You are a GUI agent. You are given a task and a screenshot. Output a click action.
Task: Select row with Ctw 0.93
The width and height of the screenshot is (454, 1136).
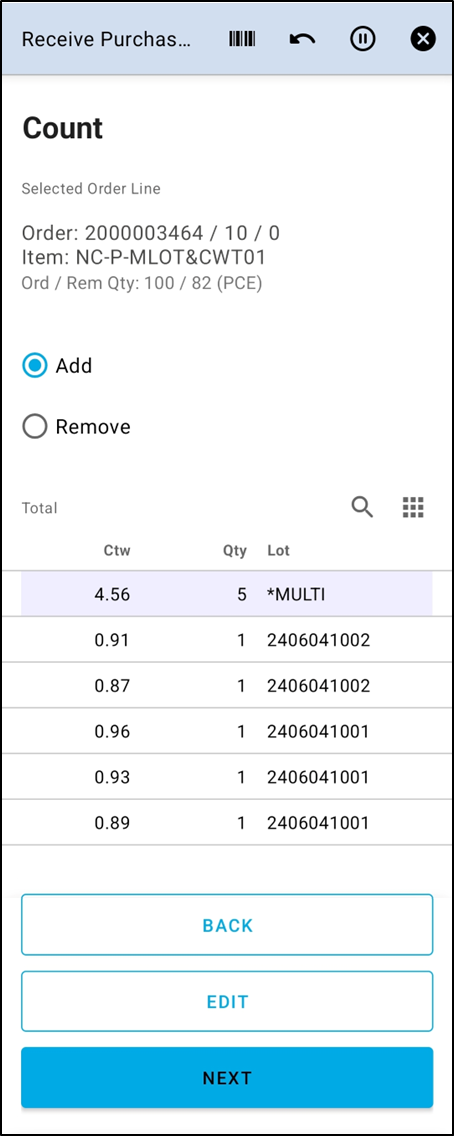point(227,777)
